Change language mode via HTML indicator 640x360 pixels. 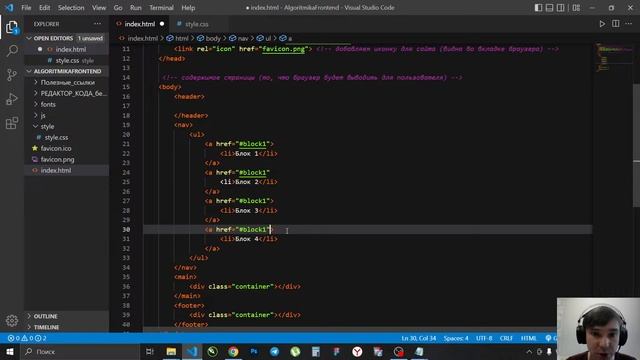point(529,338)
